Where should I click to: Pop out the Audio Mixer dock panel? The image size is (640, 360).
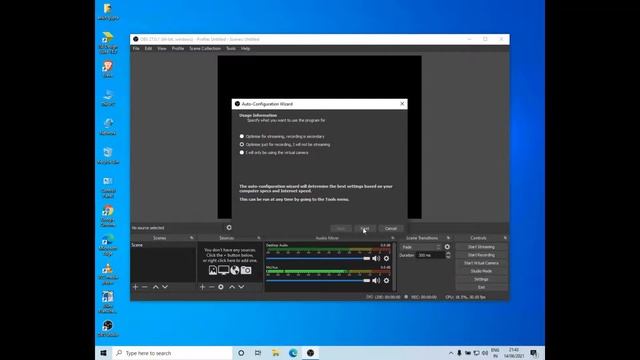(x=393, y=238)
